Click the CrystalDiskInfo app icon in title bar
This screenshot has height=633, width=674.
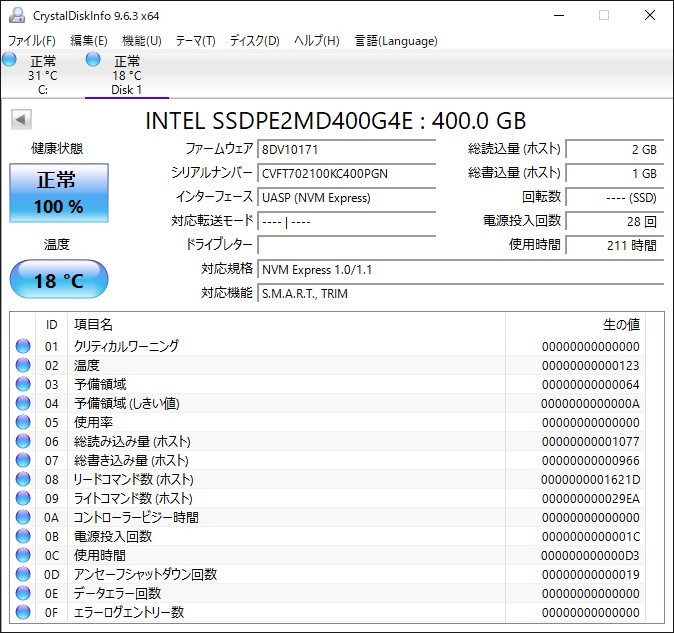click(17, 15)
